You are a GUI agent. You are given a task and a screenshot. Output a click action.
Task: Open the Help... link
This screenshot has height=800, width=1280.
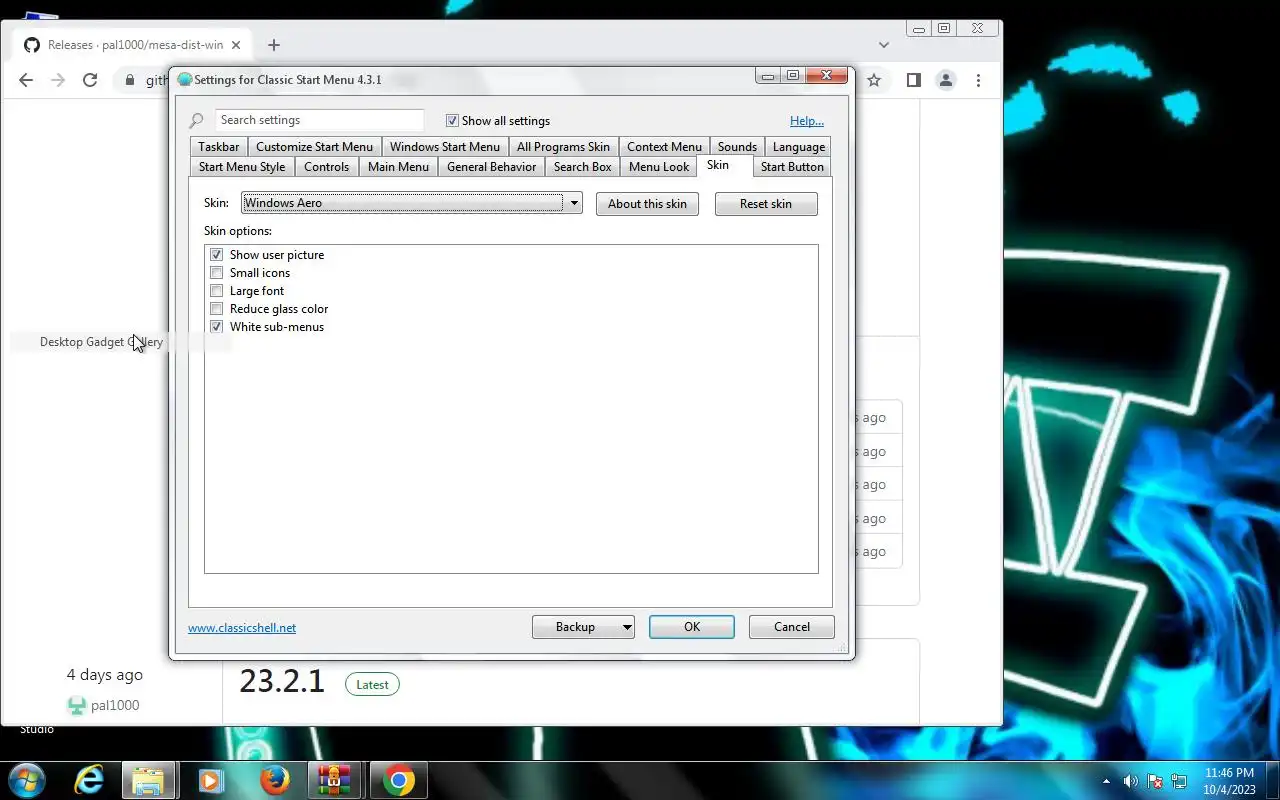(x=807, y=121)
